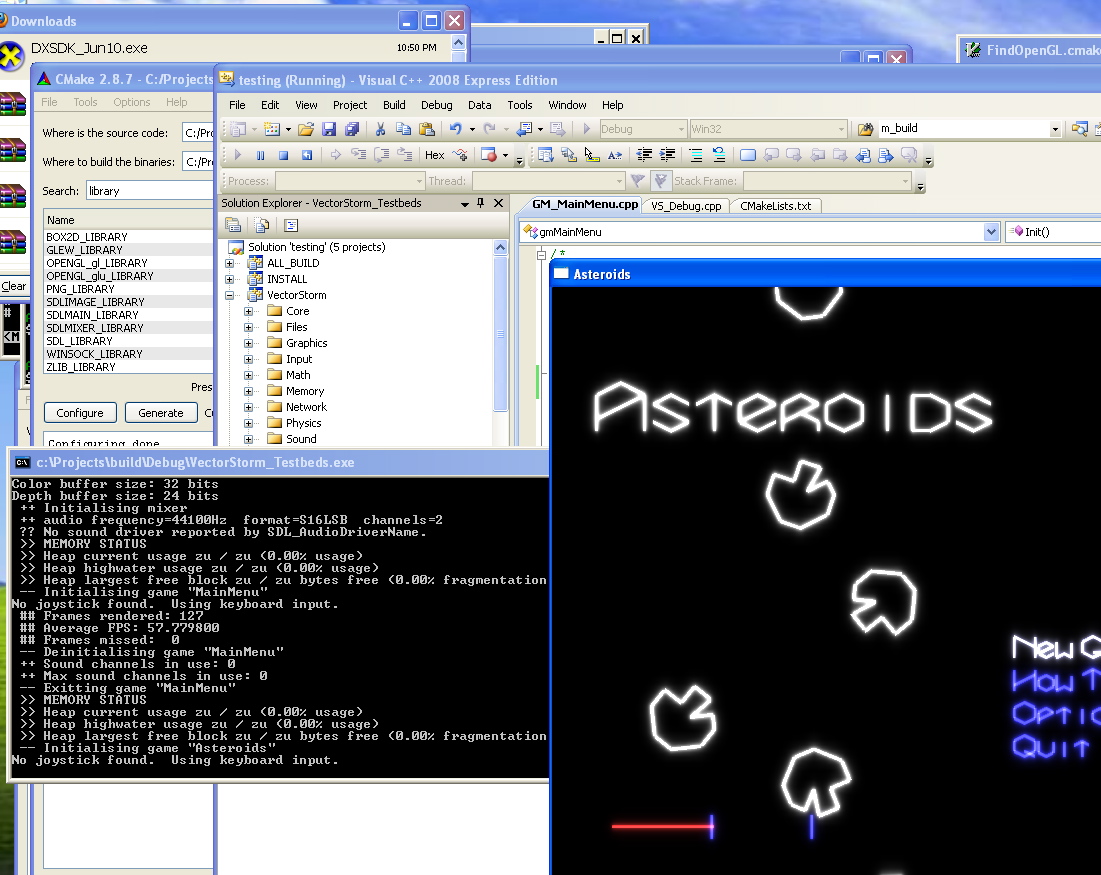Open the Project menu
Screen dimensions: 1101x875
pos(350,105)
